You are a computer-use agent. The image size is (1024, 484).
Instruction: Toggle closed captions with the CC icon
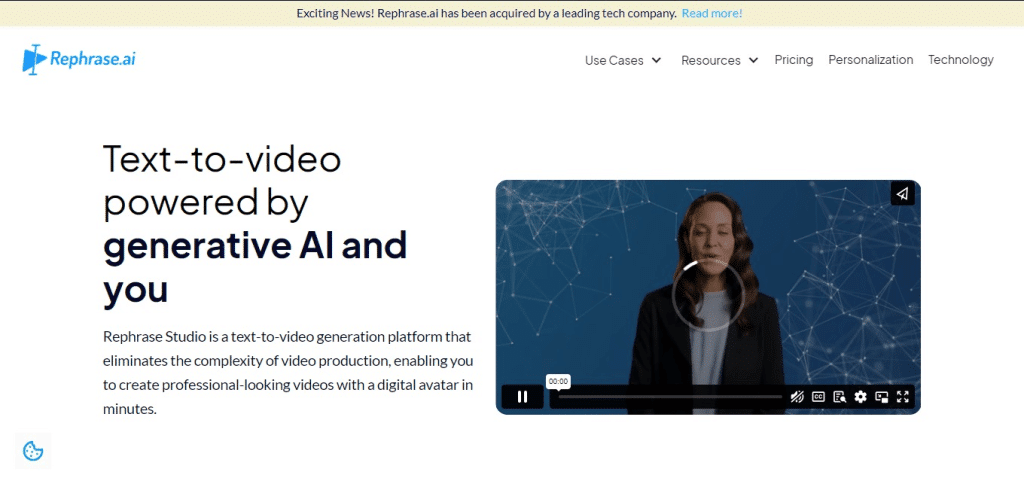coord(818,396)
